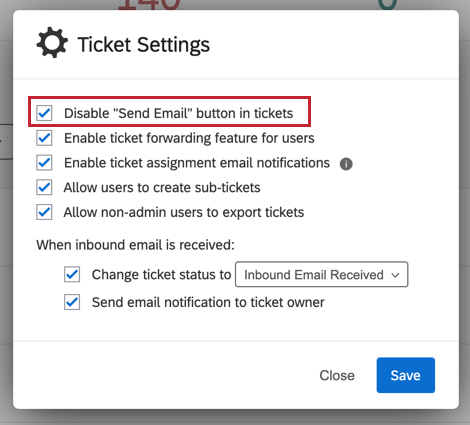Image resolution: width=470 pixels, height=425 pixels.
Task: Click the "Allow non-admin users to export tickets" label
Action: pyautogui.click(x=184, y=212)
